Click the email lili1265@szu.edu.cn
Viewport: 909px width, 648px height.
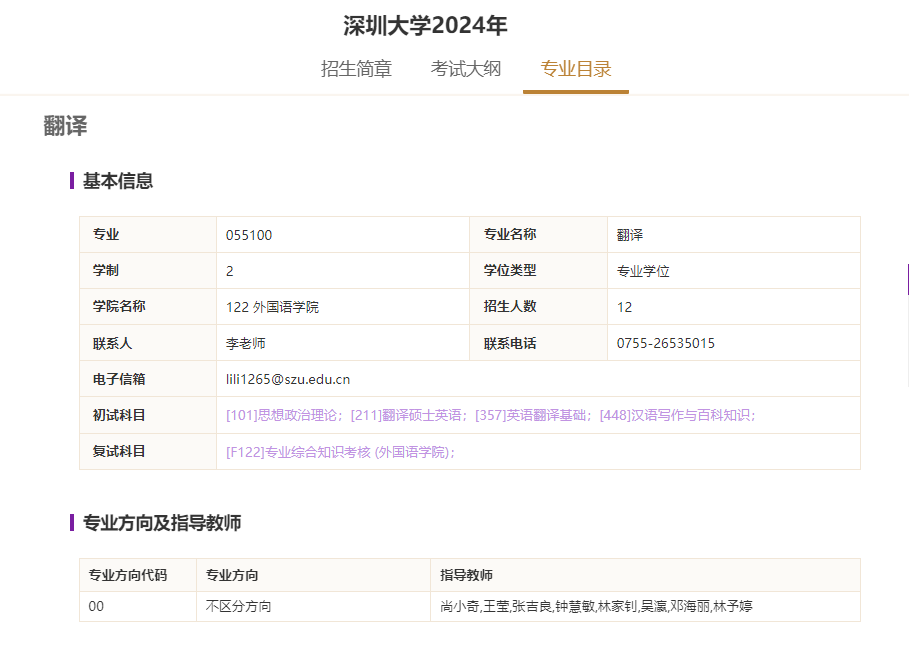pyautogui.click(x=288, y=380)
